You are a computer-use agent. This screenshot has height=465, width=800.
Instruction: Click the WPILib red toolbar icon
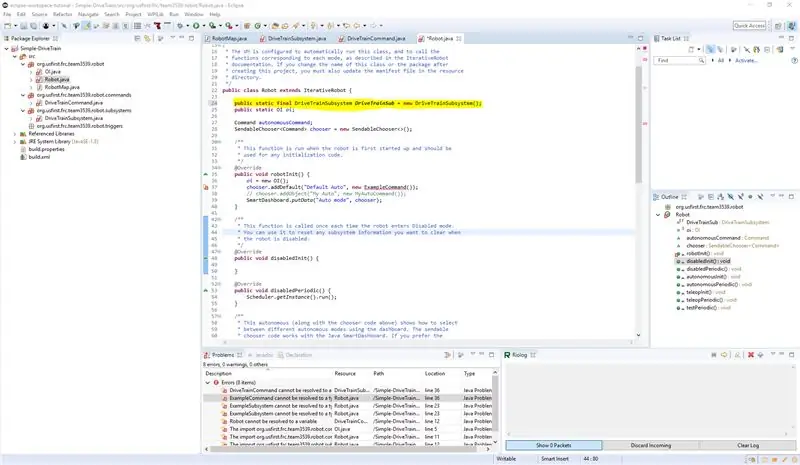click(157, 26)
